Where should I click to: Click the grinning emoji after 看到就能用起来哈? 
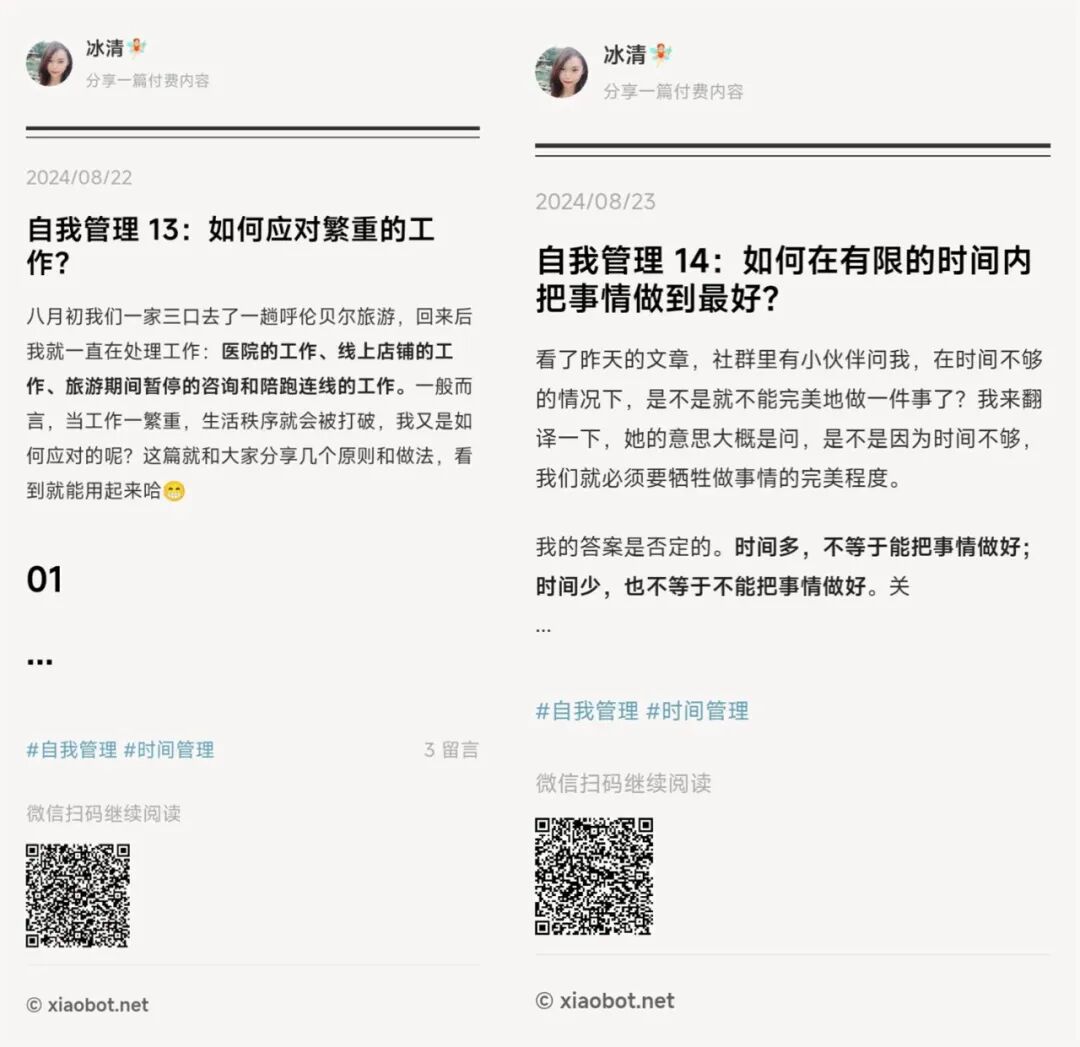click(x=174, y=492)
